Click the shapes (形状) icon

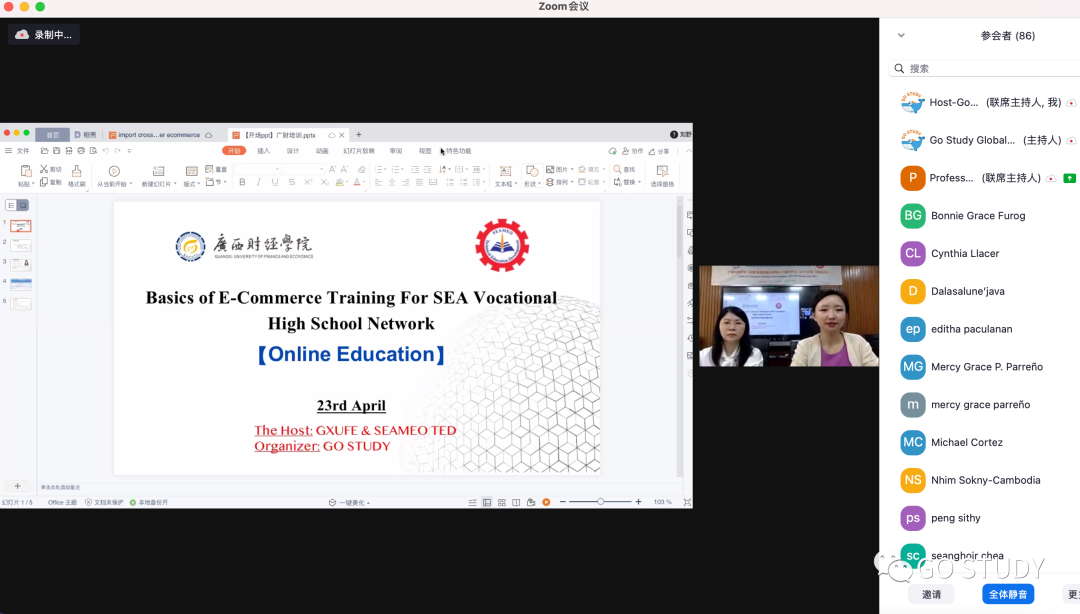click(532, 172)
